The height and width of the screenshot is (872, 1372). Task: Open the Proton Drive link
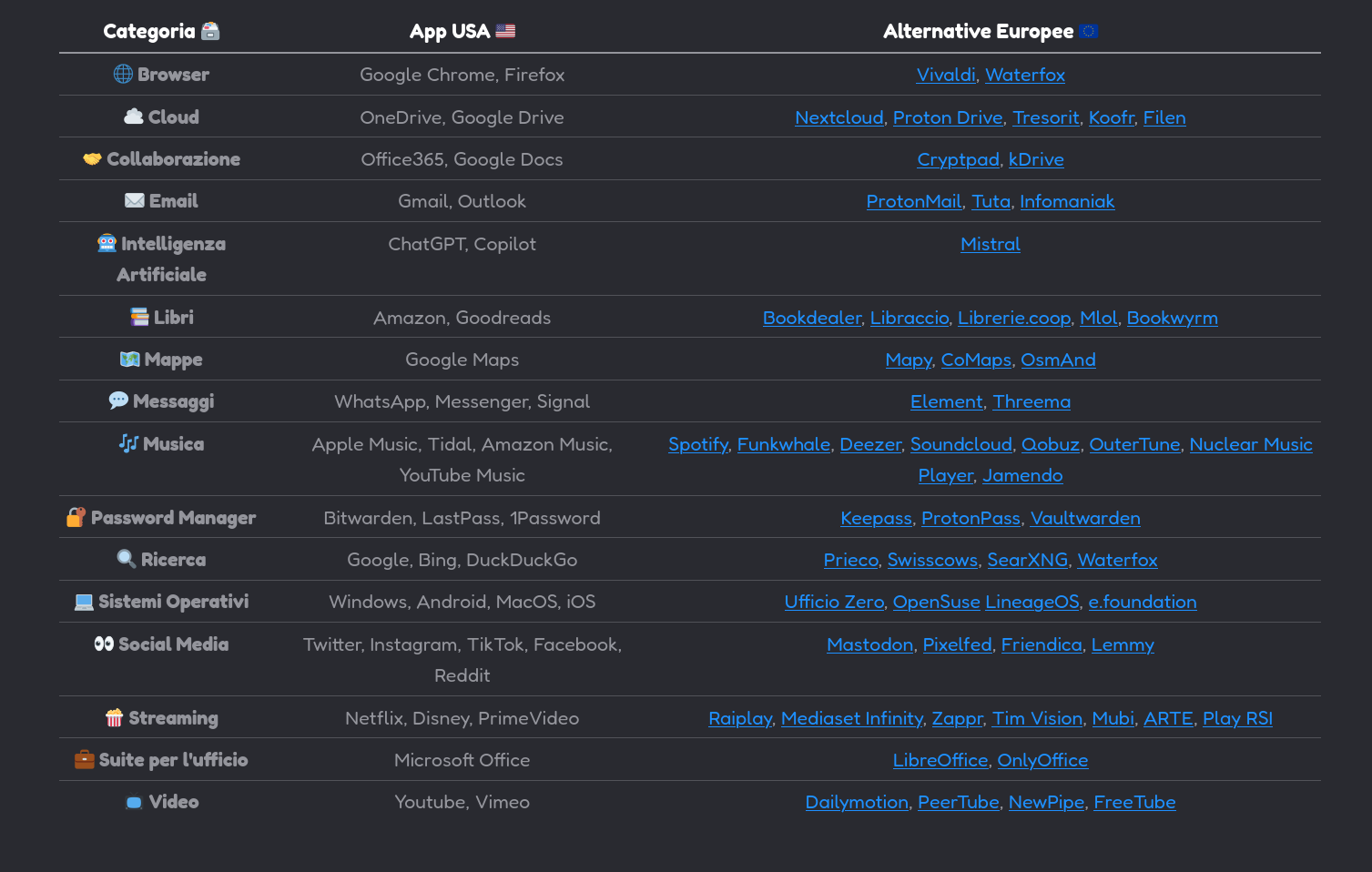pos(948,117)
